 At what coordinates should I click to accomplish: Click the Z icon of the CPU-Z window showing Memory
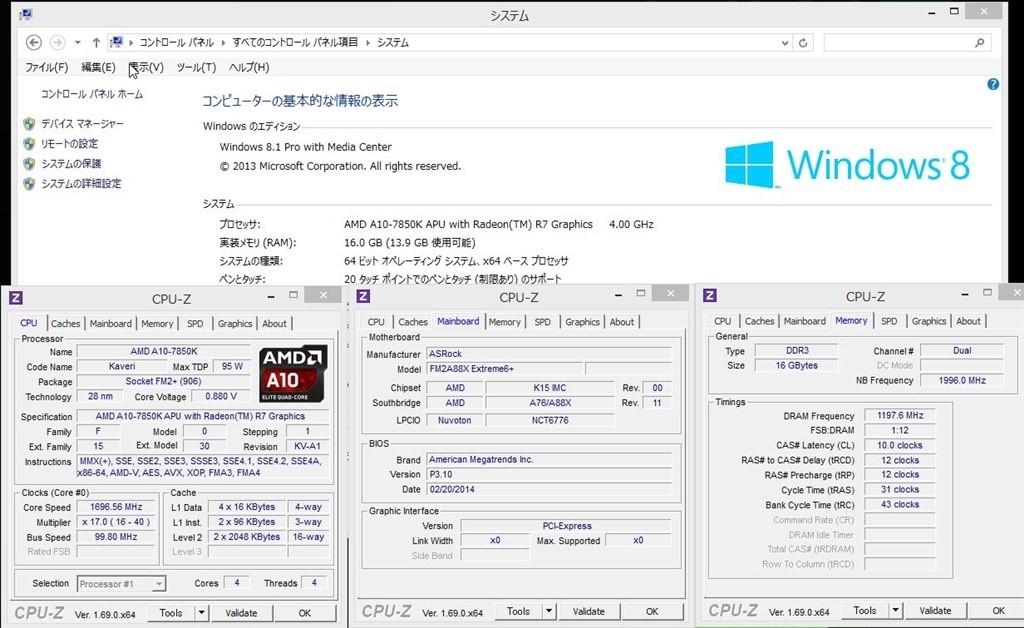click(710, 296)
